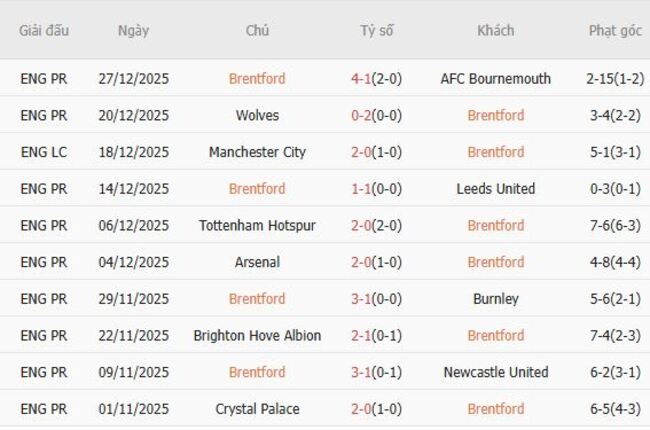
Task: Open the 0-2 Wolves match score
Action: click(x=363, y=116)
